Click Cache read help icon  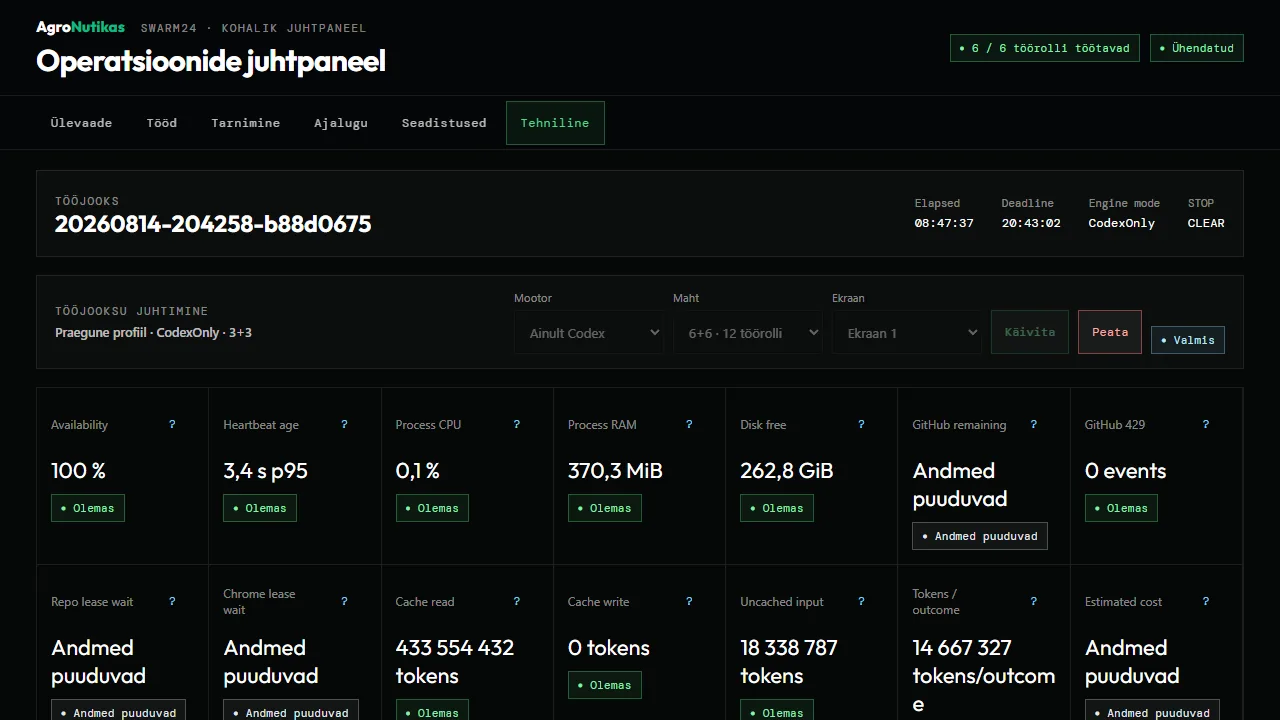(x=517, y=602)
